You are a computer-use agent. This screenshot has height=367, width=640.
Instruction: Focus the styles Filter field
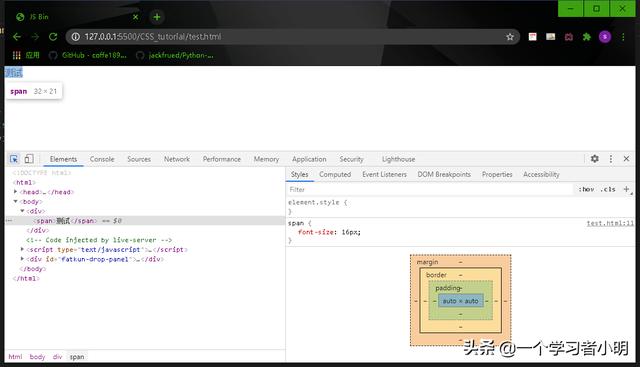click(x=430, y=189)
